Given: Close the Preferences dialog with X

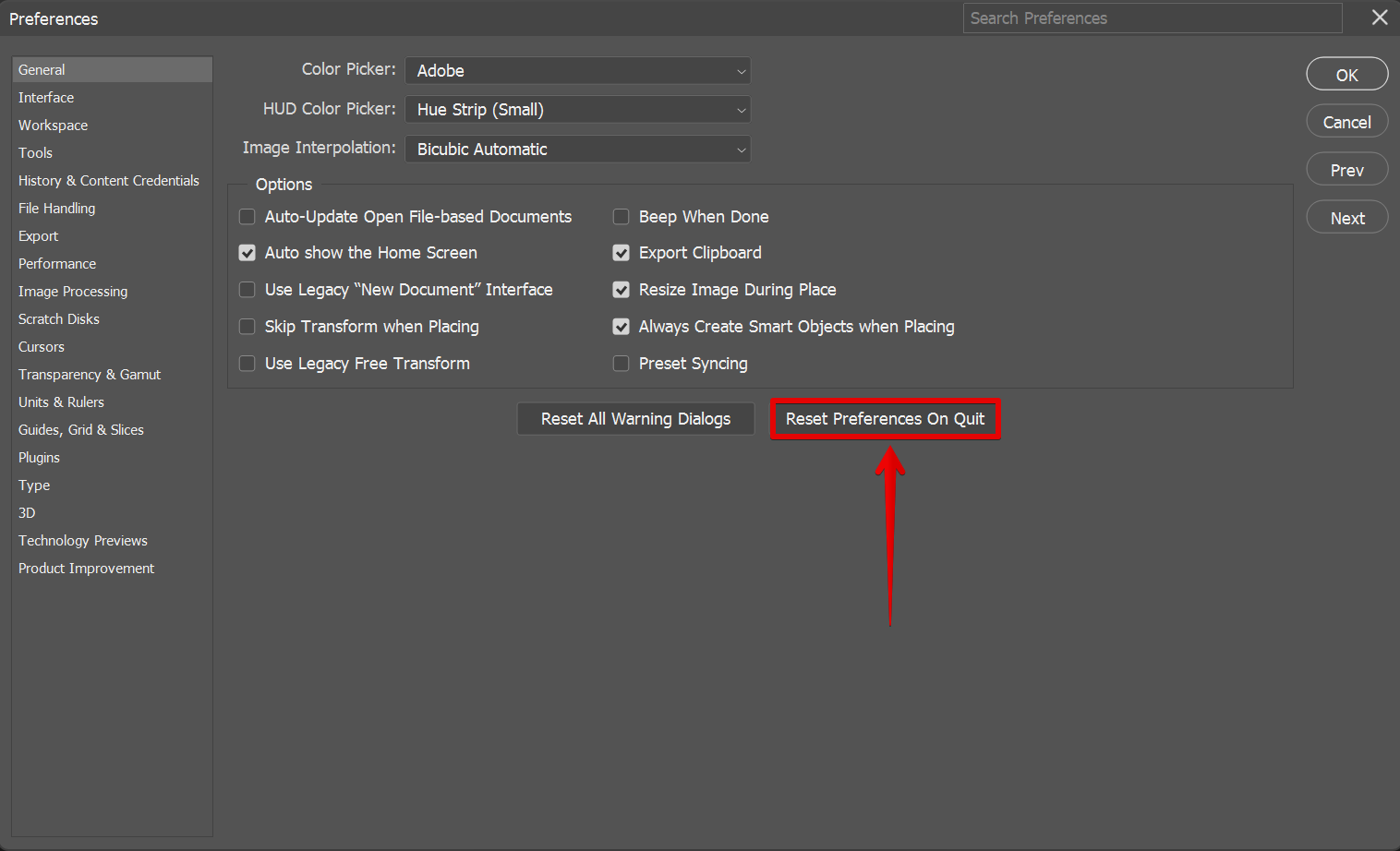Looking at the screenshot, I should 1380,18.
